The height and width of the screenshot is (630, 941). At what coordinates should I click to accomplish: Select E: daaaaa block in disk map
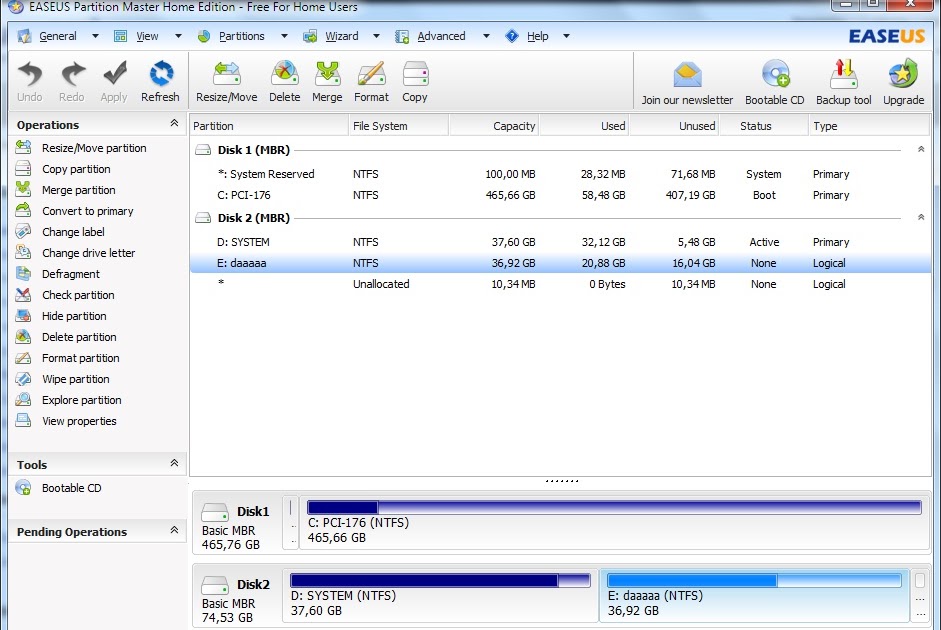pos(754,596)
